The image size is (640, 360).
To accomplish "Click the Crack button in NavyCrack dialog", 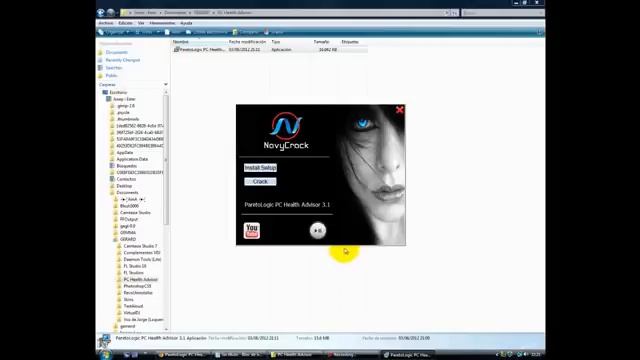I will 260,182.
